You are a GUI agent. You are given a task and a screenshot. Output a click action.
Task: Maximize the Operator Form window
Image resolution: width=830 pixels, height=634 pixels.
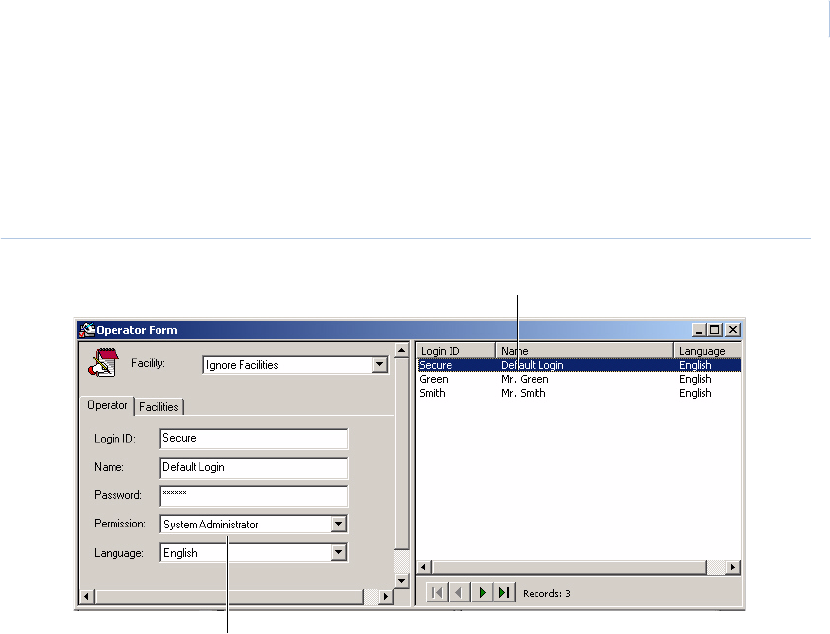[x=714, y=330]
